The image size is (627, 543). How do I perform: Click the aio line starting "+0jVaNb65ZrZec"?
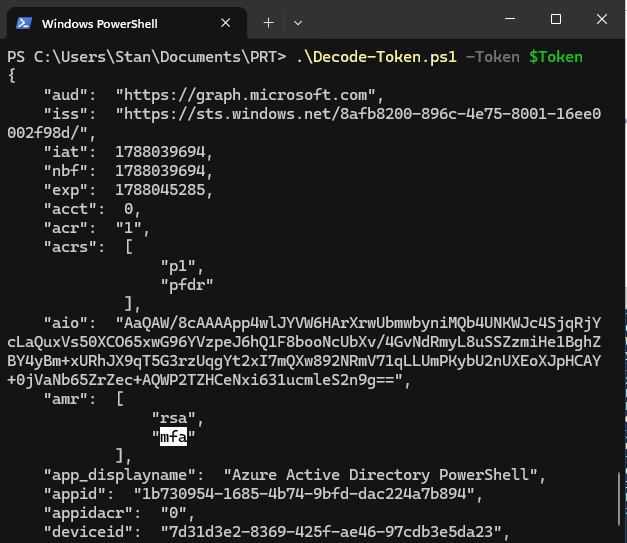point(205,380)
